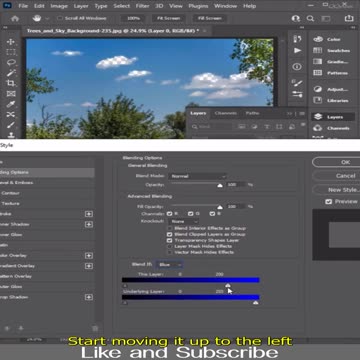Select the Crop tool

11,83
